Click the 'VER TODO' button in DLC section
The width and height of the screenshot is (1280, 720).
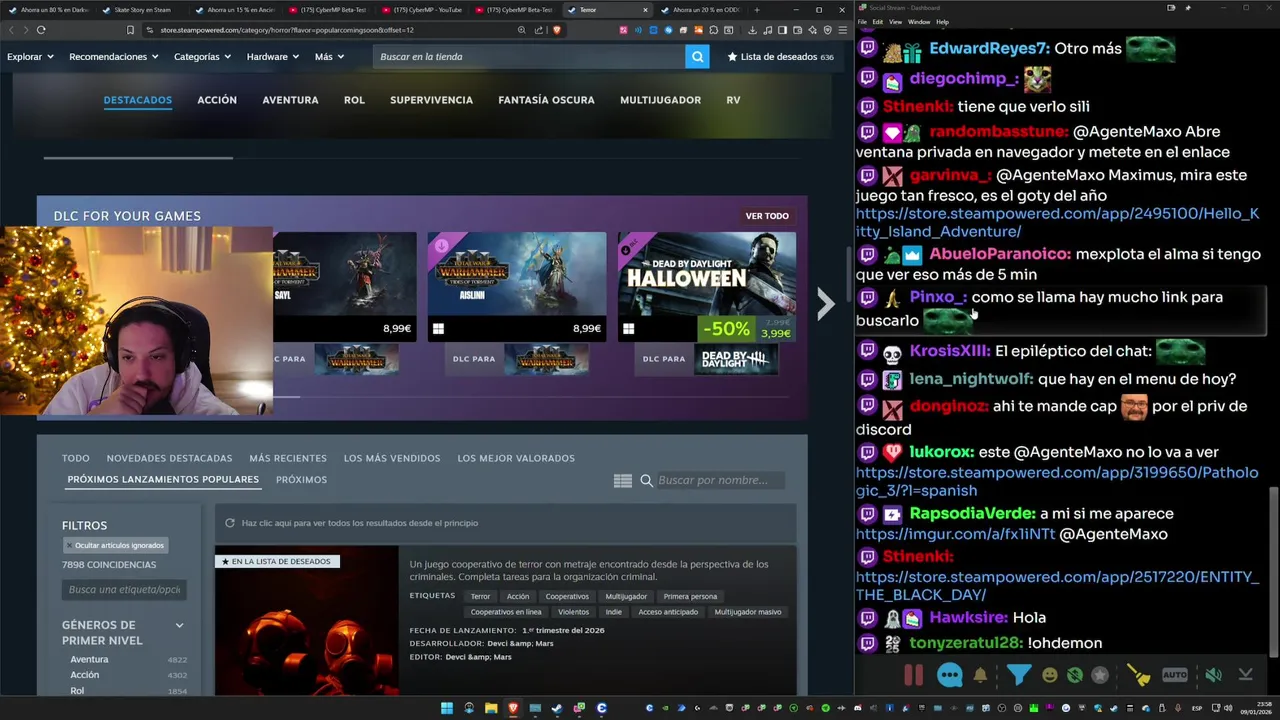[x=767, y=216]
